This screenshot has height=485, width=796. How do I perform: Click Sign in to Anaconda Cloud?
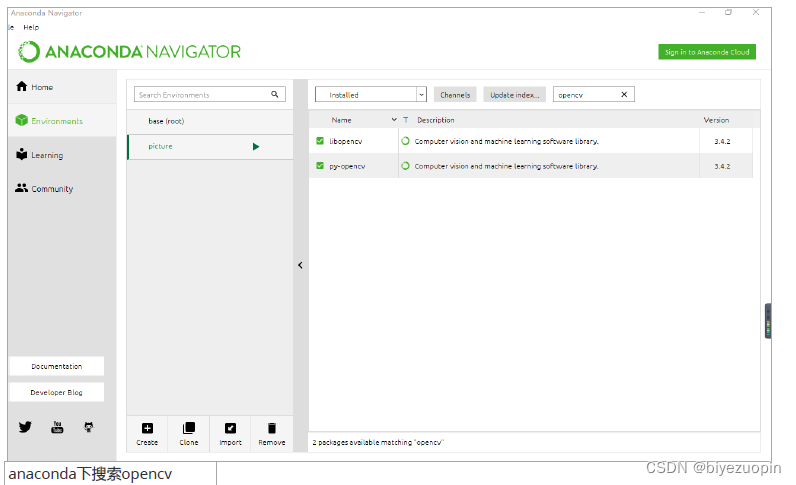click(x=707, y=52)
